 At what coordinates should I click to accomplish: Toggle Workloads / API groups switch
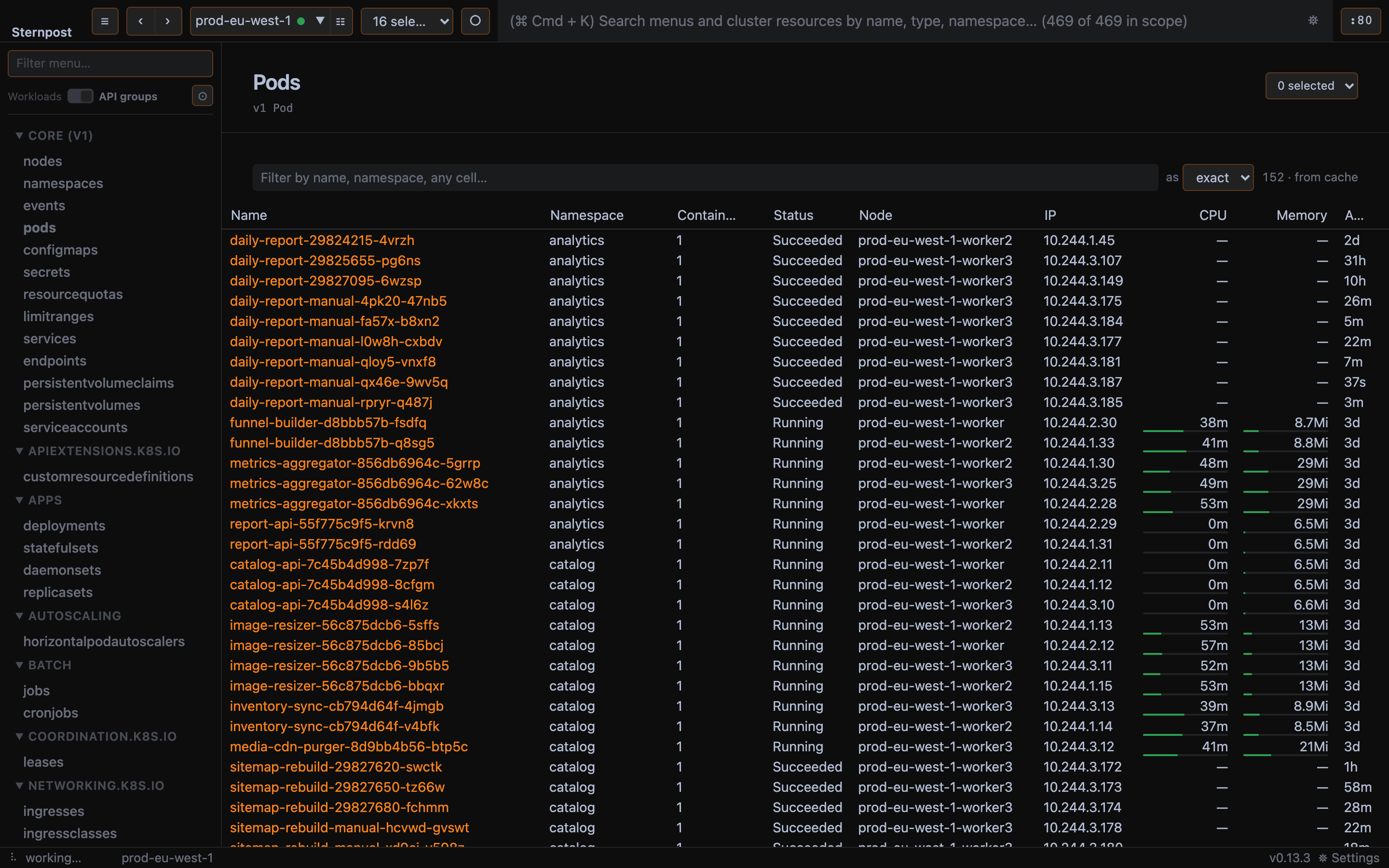click(x=80, y=96)
